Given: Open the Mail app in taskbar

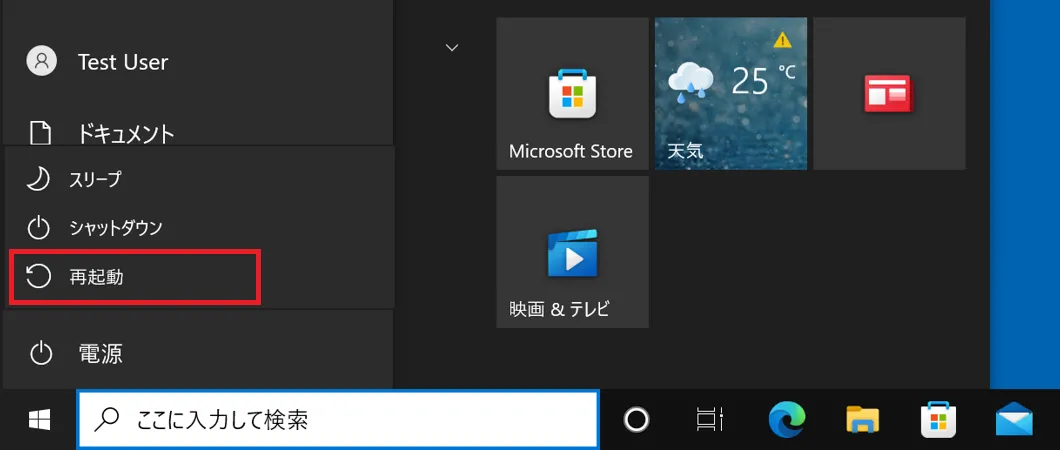Looking at the screenshot, I should 1014,420.
